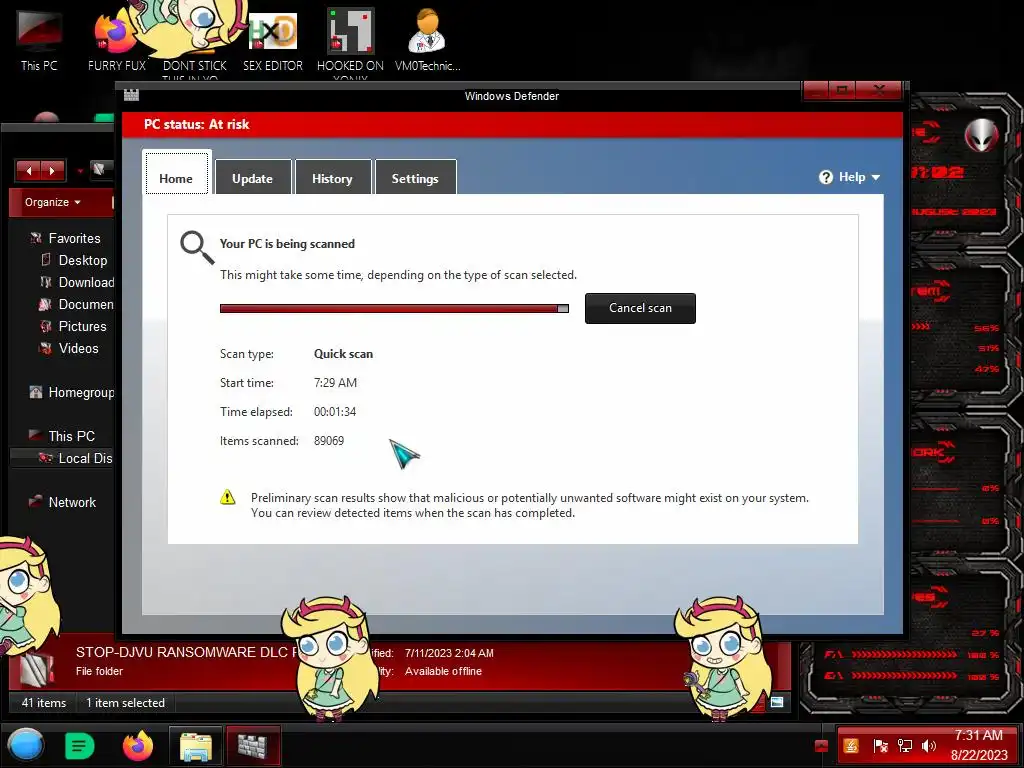
Task: Select Documents in the Explorer sidebar
Action: pos(77,305)
